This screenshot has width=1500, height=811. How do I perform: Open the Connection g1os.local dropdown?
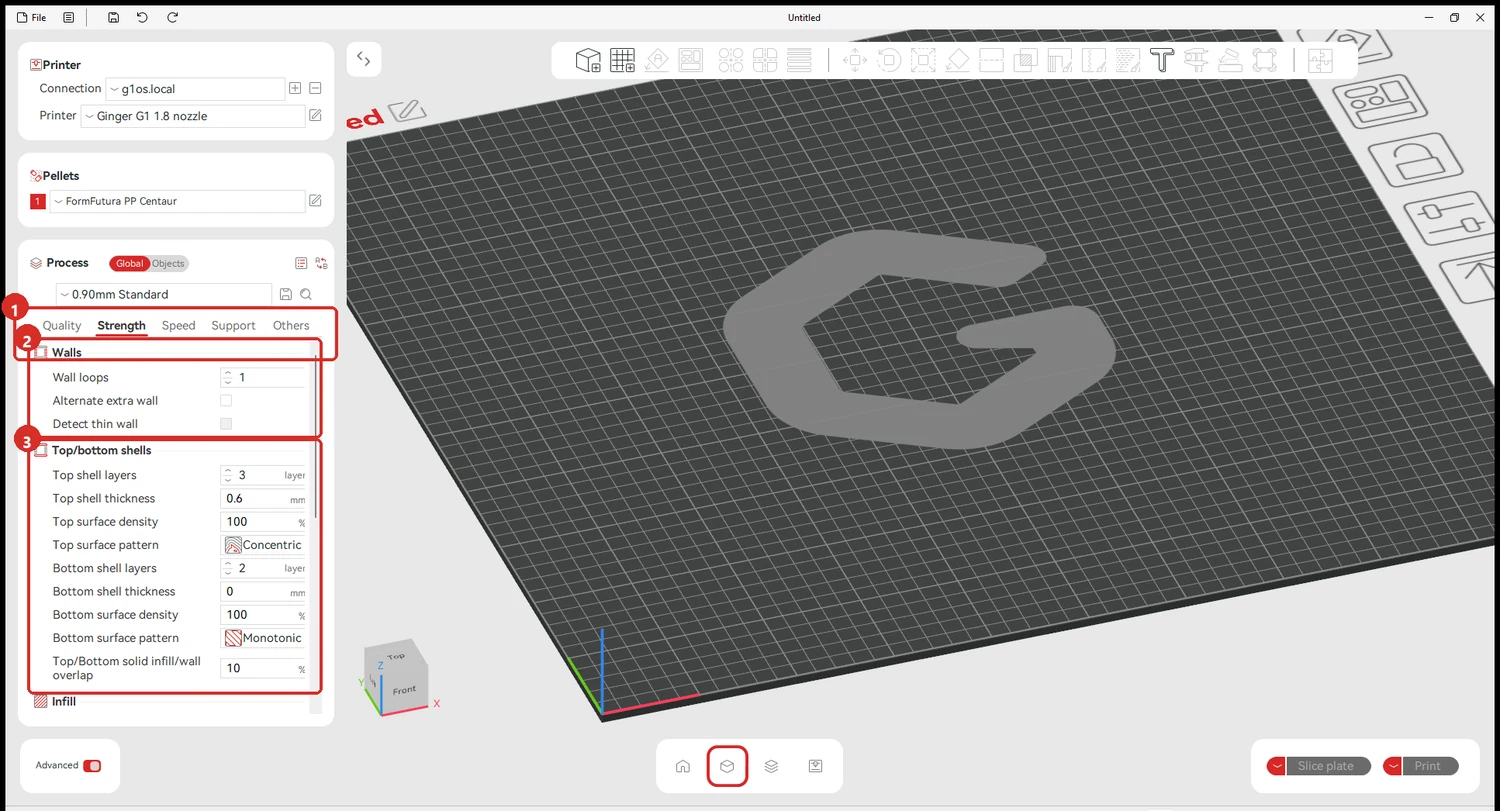pyautogui.click(x=195, y=89)
